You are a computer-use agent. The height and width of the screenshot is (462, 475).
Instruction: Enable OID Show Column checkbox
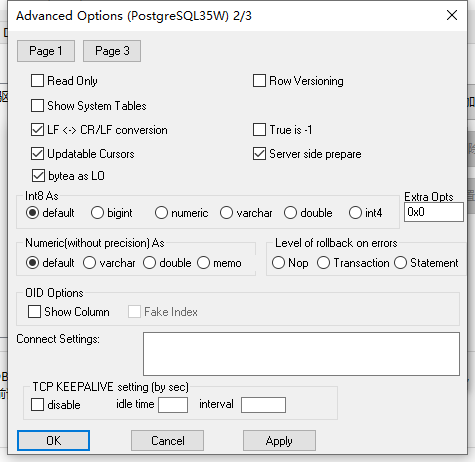pos(34,312)
